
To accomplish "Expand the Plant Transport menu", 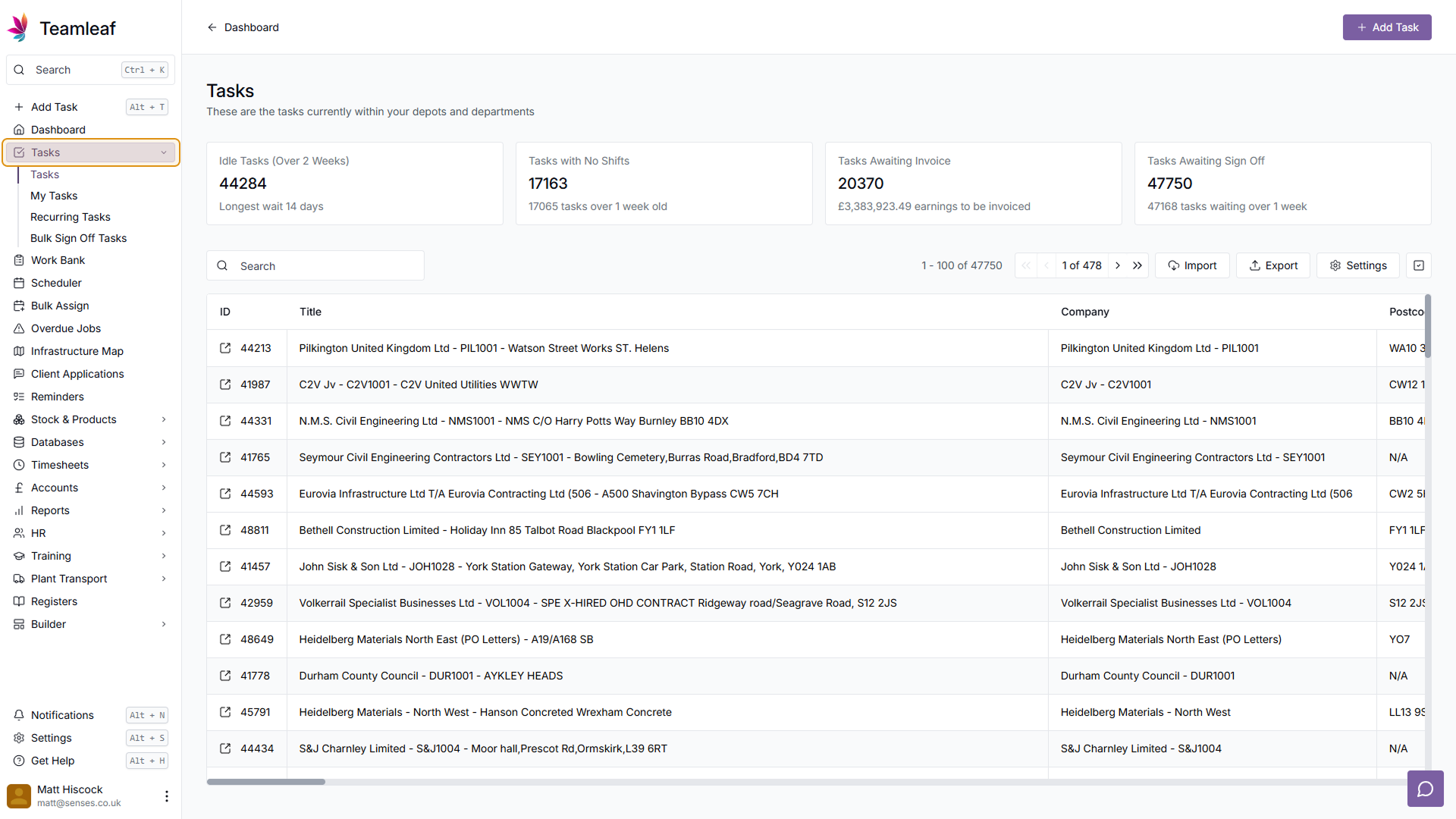I will tap(90, 579).
